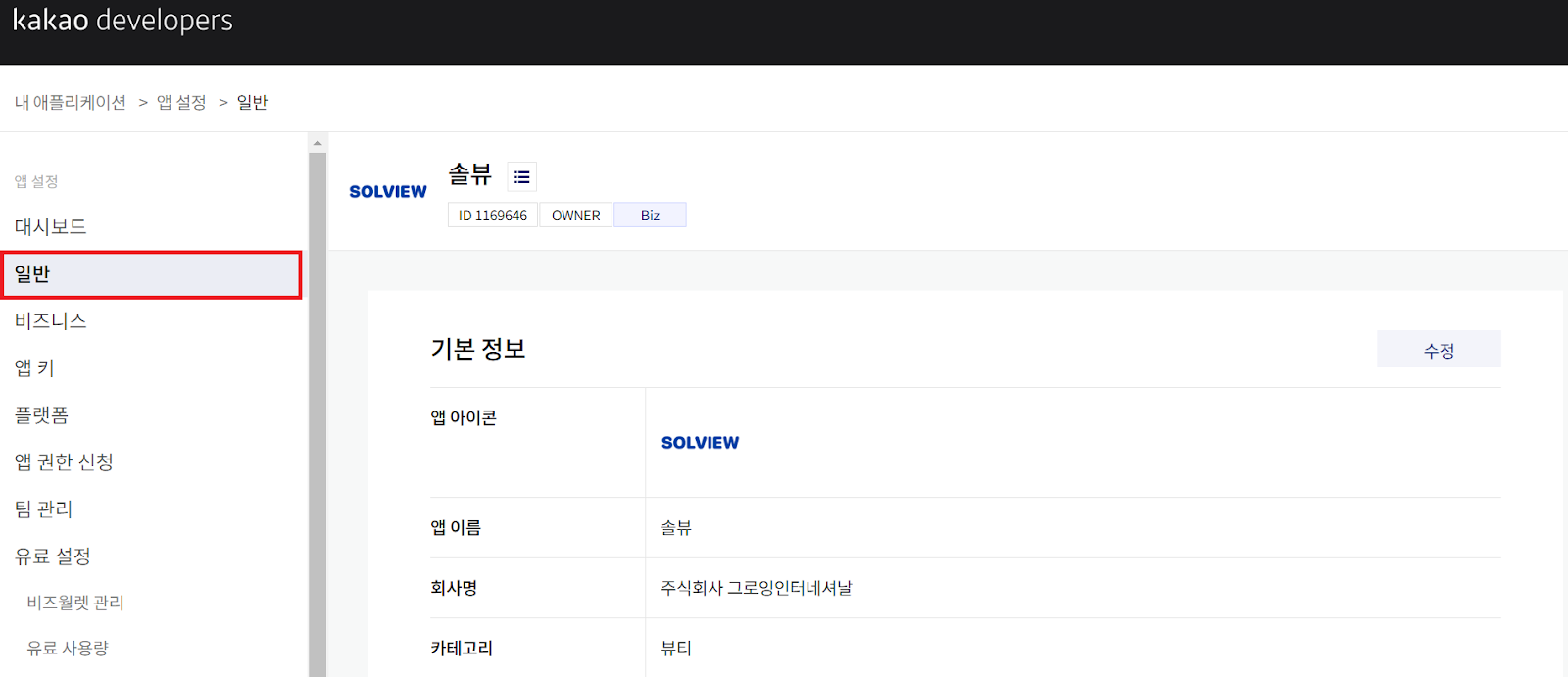Open 내 애플리케이션 breadcrumb link
The height and width of the screenshot is (677, 1568).
[x=71, y=102]
